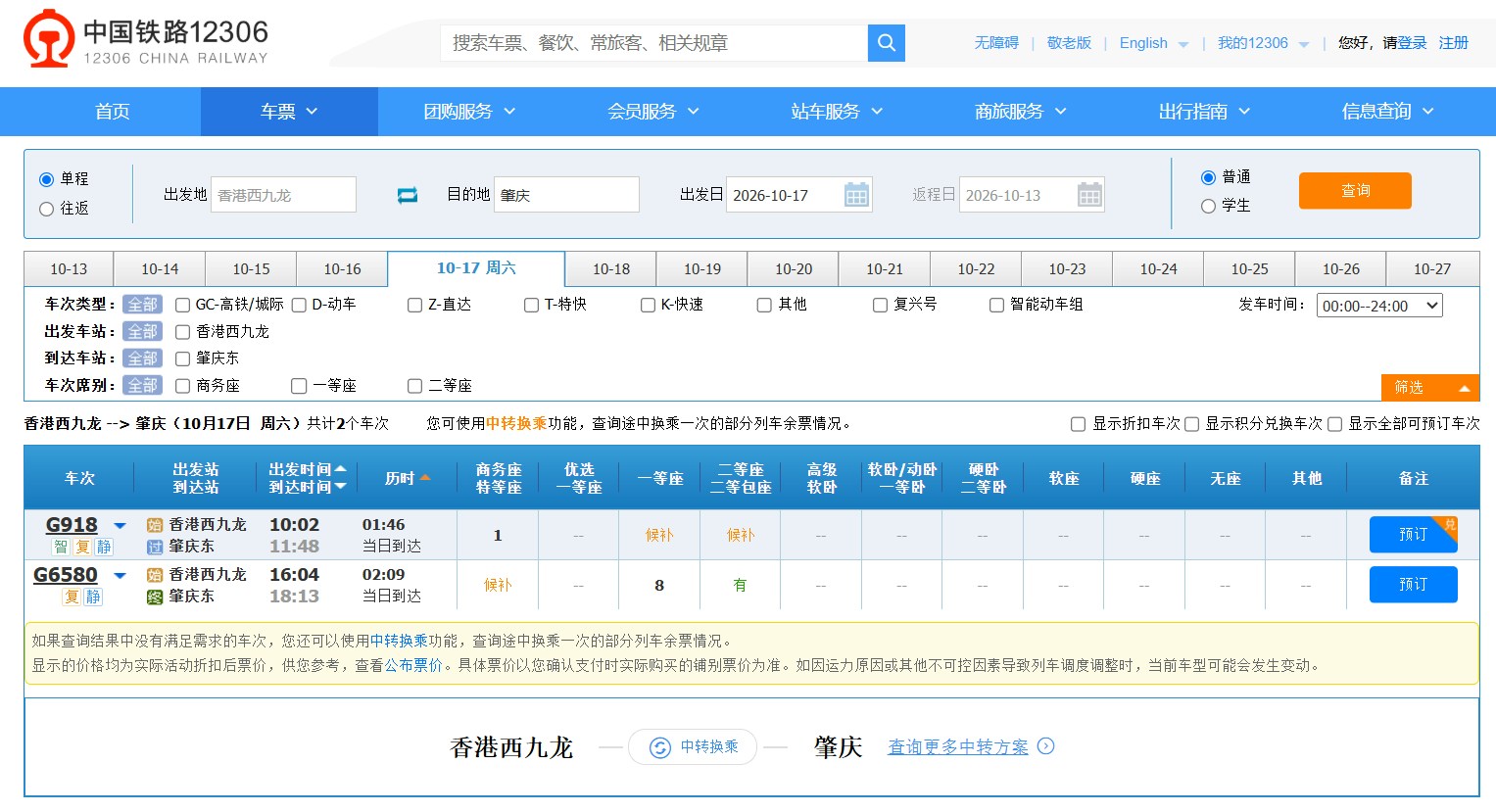Click the arrow icon after 查询更多中转方案

(x=1046, y=746)
